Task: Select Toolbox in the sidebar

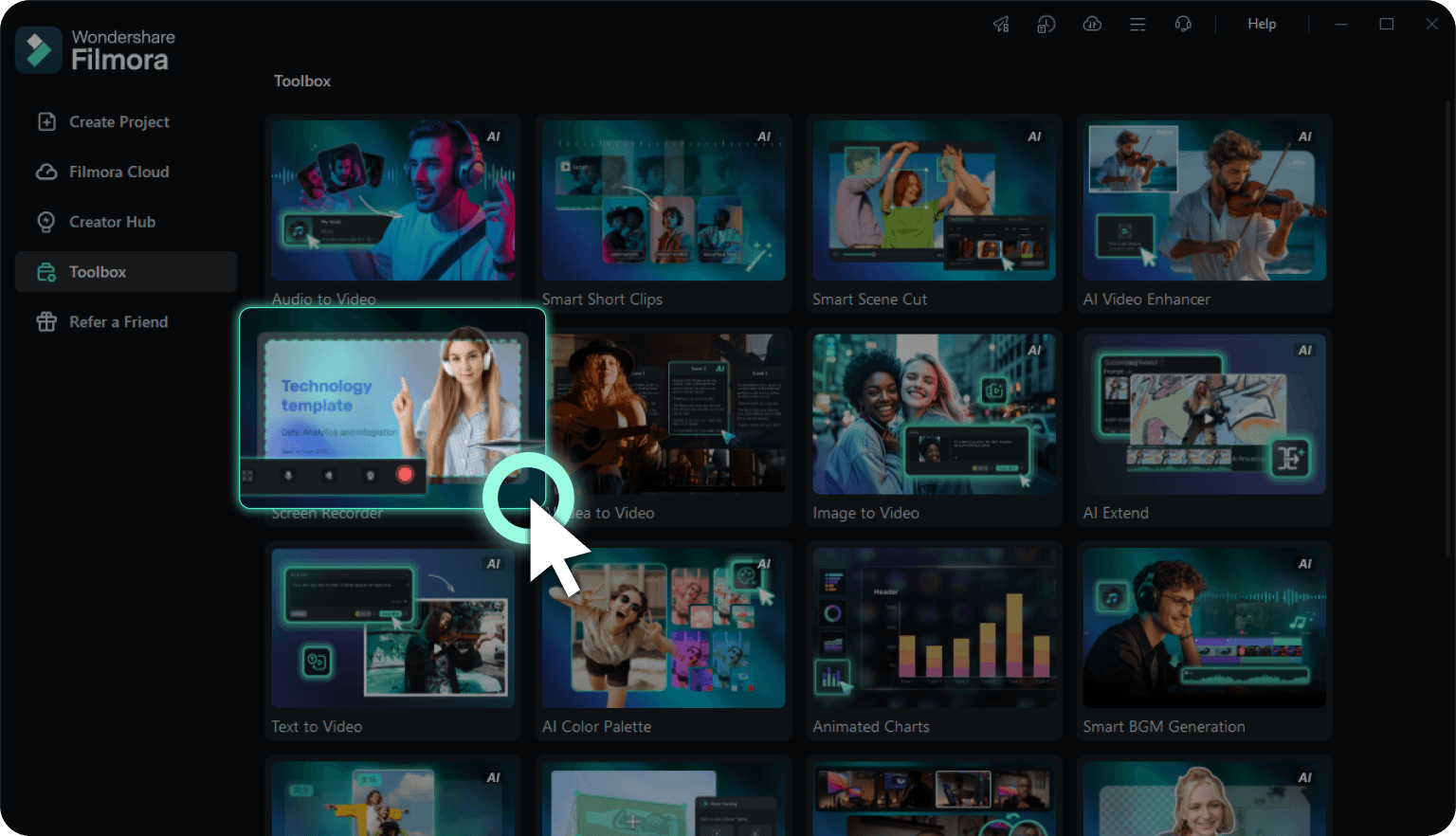Action: 126,272
